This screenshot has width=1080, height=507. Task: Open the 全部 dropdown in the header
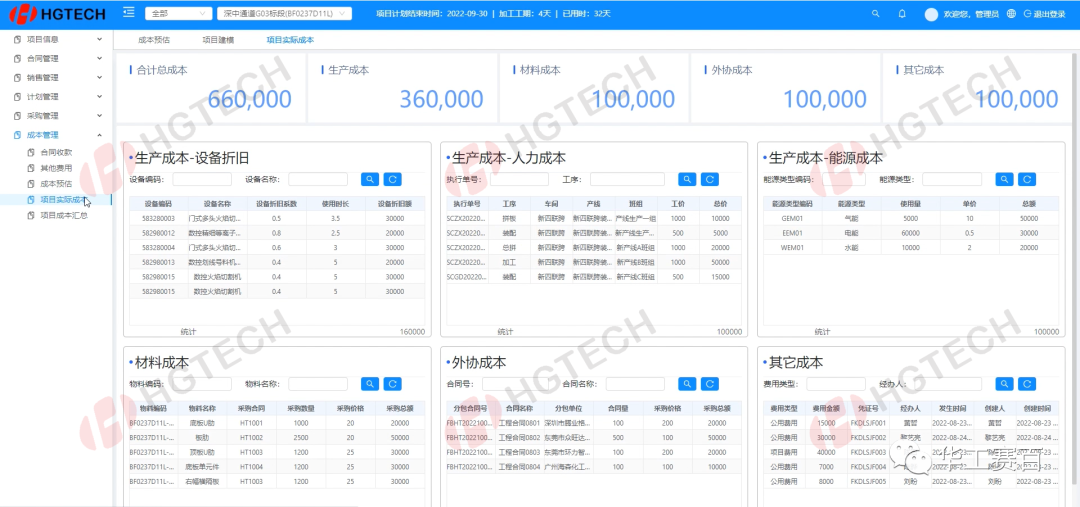point(176,14)
